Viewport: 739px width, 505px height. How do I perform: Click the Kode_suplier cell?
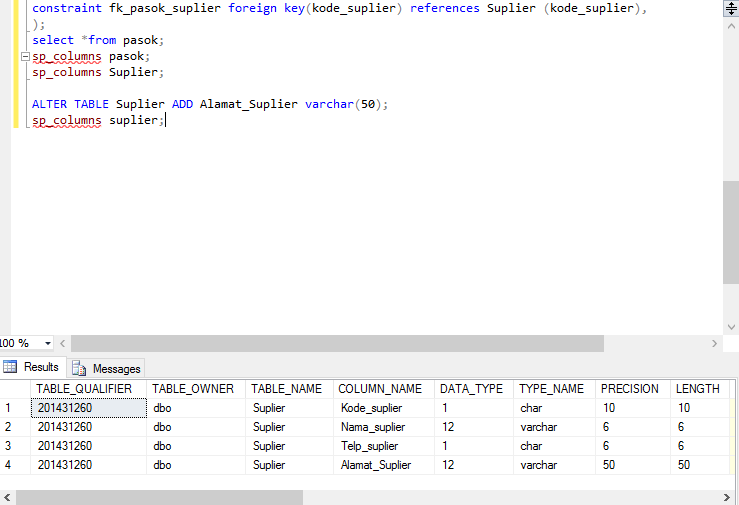pos(384,408)
